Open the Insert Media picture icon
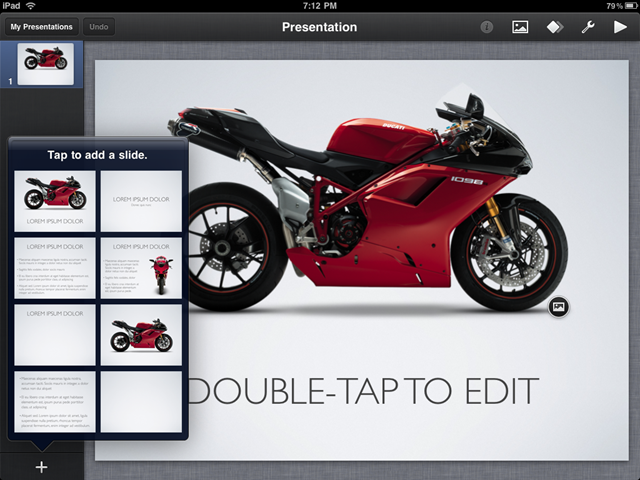The width and height of the screenshot is (640, 480). [520, 27]
